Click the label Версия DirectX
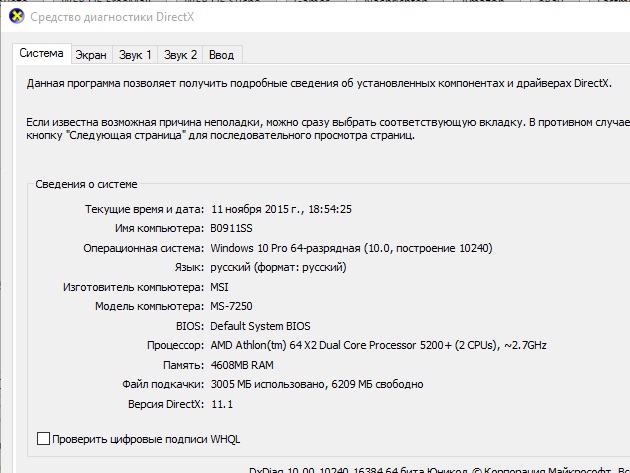This screenshot has height=473, width=630. click(166, 404)
